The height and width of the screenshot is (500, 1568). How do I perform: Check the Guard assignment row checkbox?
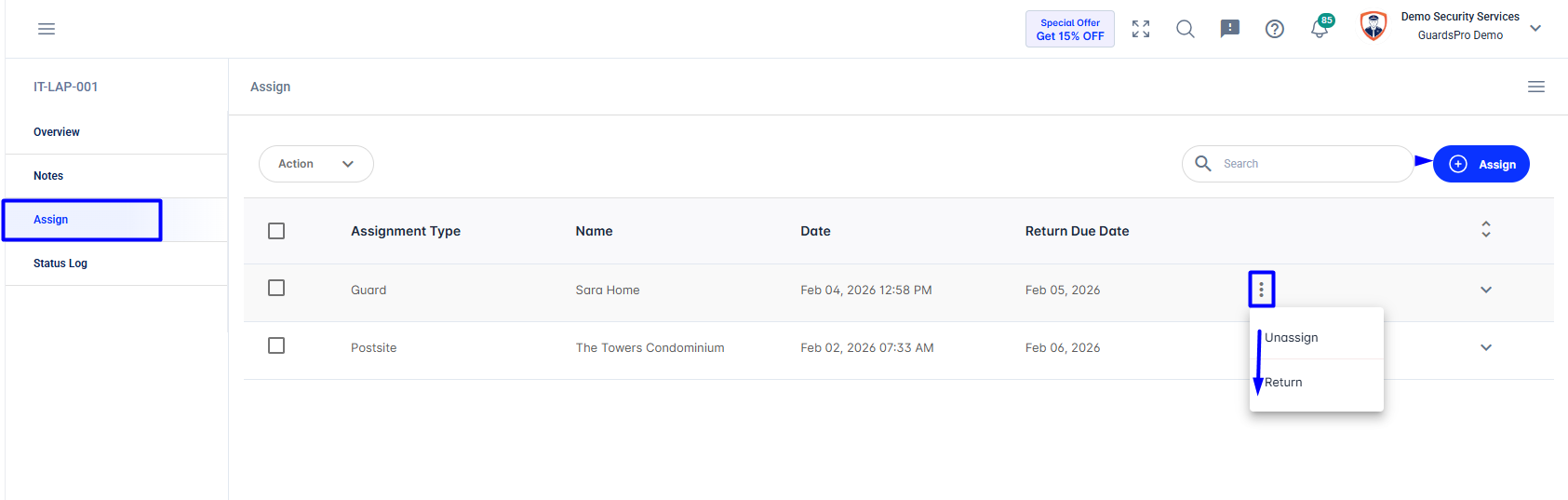coord(276,288)
